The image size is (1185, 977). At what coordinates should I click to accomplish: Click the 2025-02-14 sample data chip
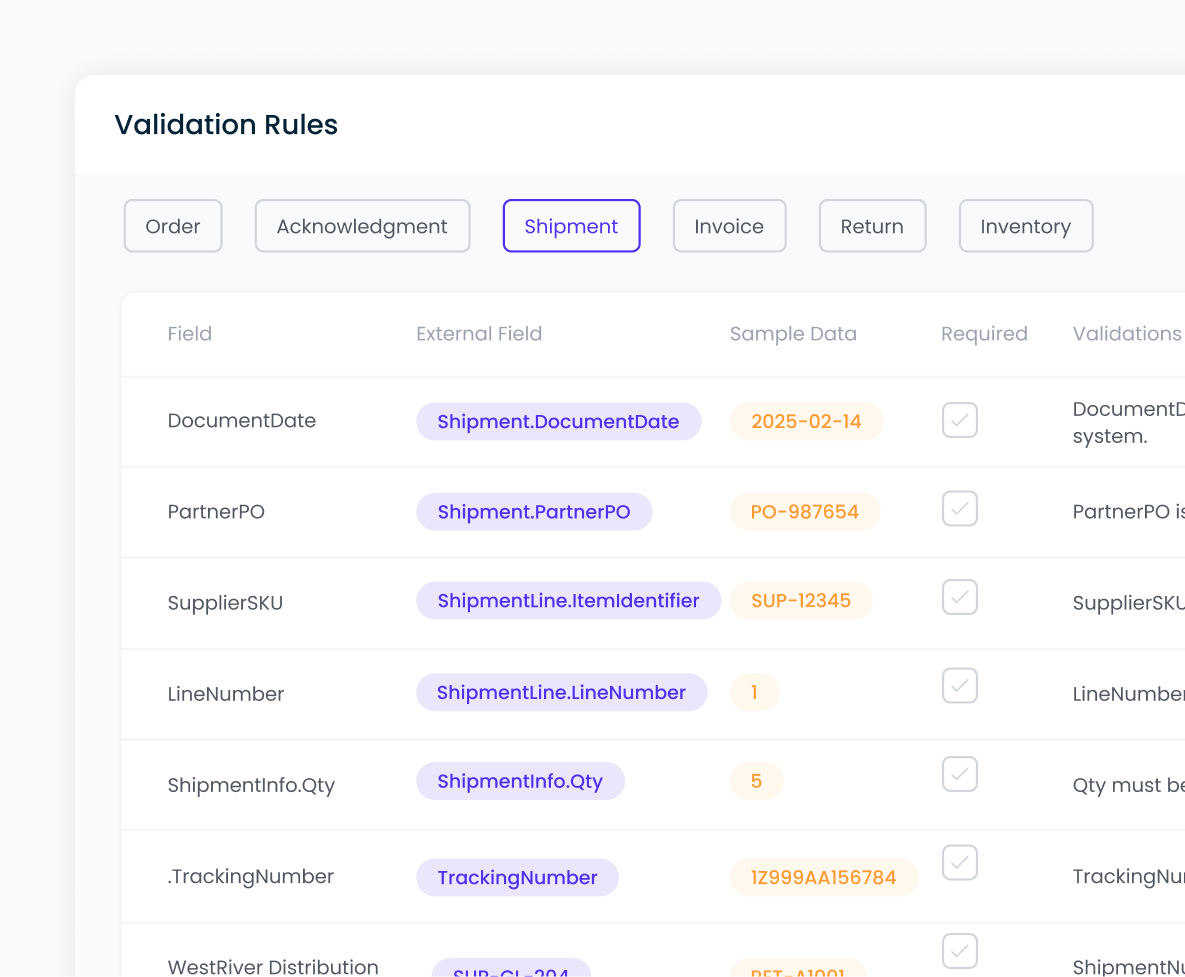pyautogui.click(x=806, y=421)
